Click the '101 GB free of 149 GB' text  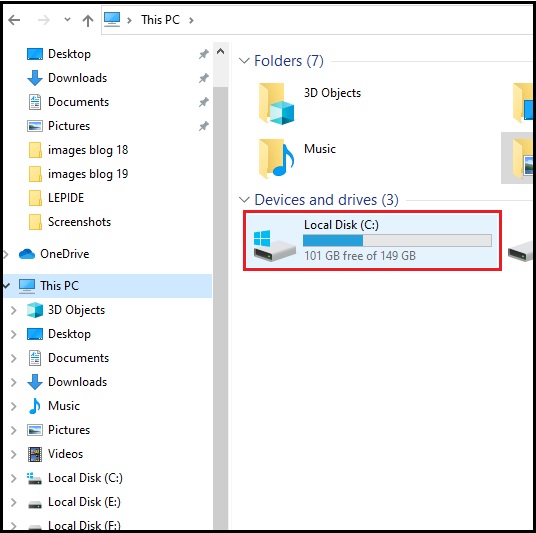pyautogui.click(x=360, y=256)
